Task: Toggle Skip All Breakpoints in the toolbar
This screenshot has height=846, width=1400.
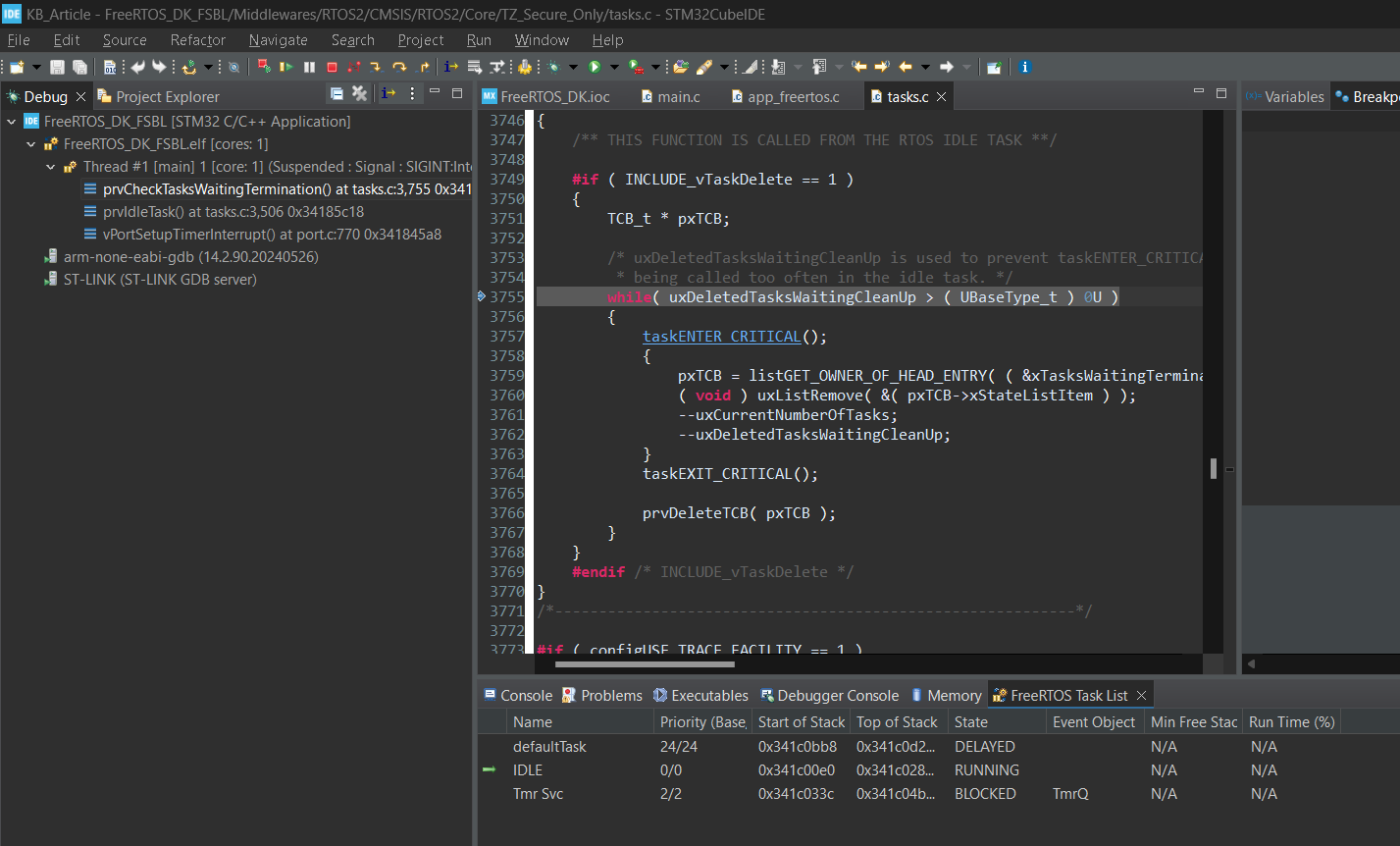Action: pos(233,67)
